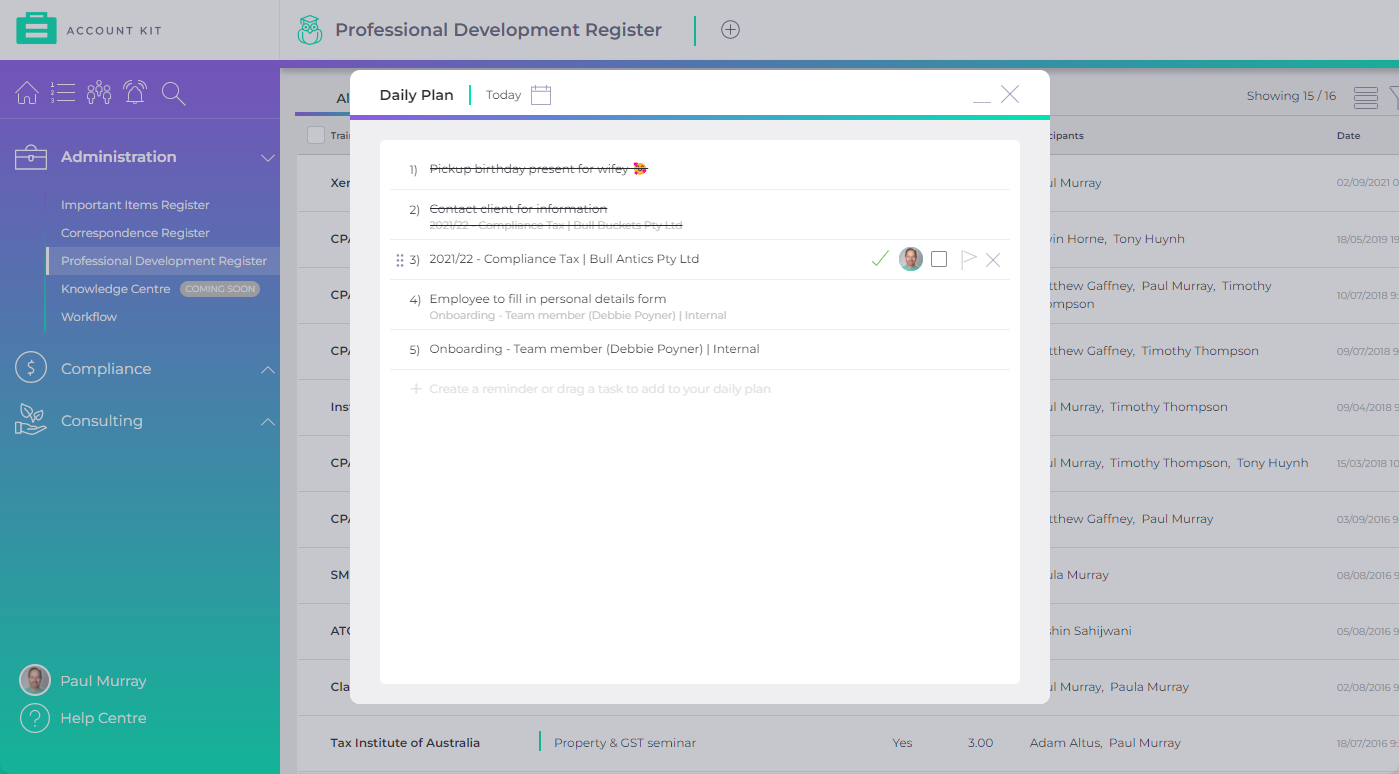Open the numbered task list icon
The height and width of the screenshot is (774, 1399).
[63, 93]
